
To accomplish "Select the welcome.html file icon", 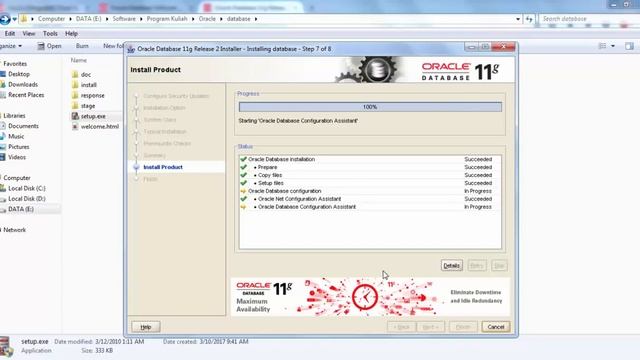I will tap(75, 127).
